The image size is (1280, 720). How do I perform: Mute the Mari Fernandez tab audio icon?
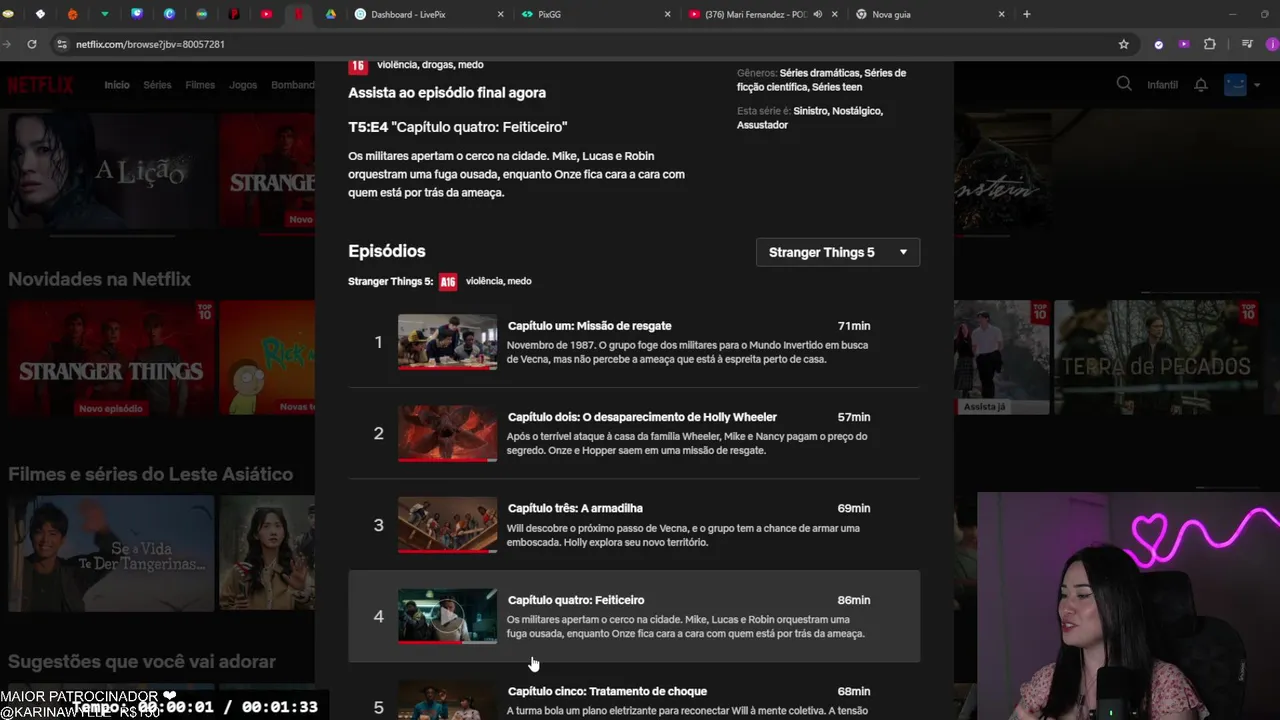[818, 14]
